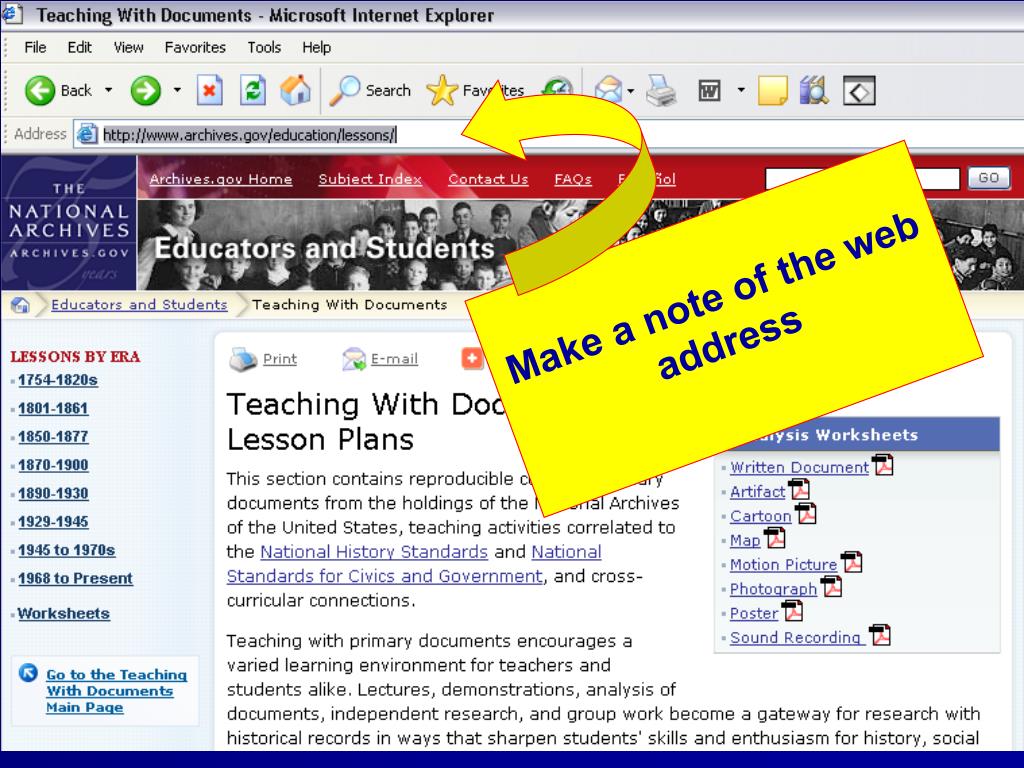Go to the Teaching With Documents Main Page

point(116,691)
